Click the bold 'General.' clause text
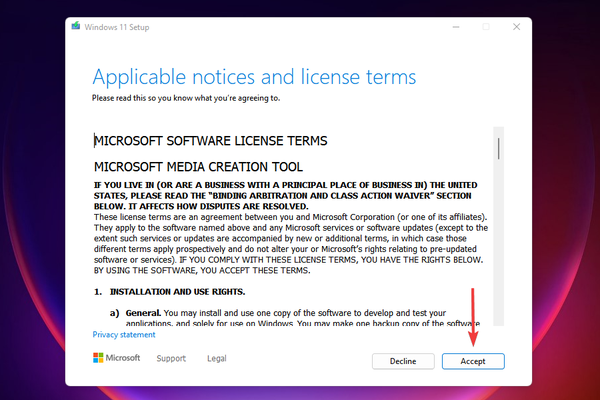600x400 pixels. [143, 313]
